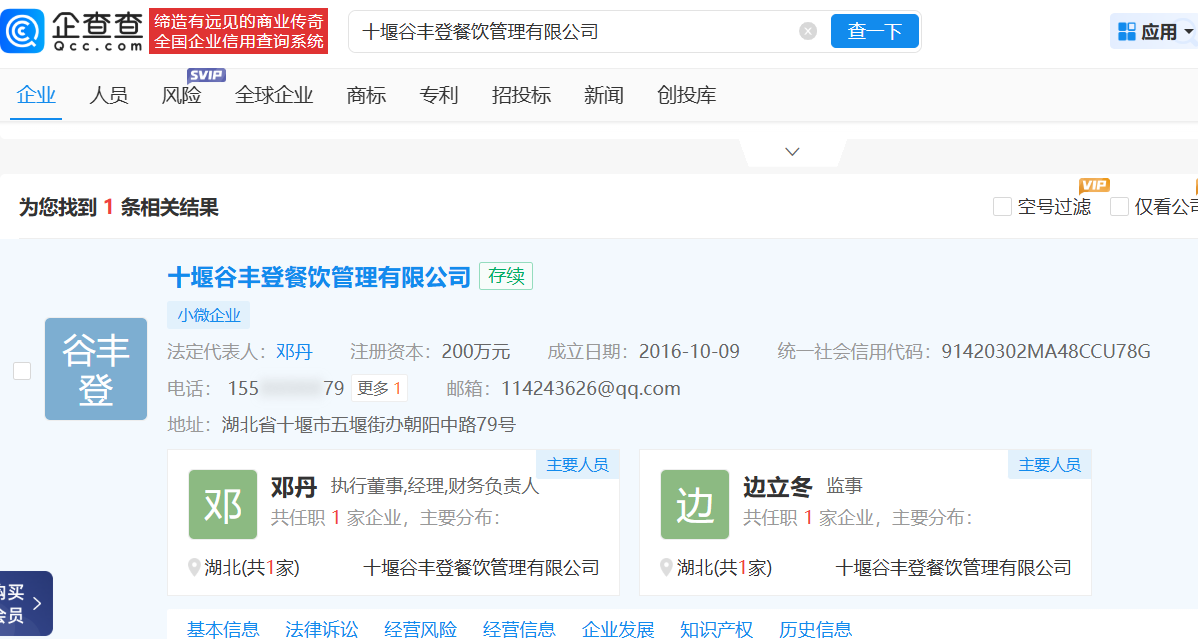Enable the 空号过滤 checkbox
The image size is (1198, 639).
point(1002,206)
